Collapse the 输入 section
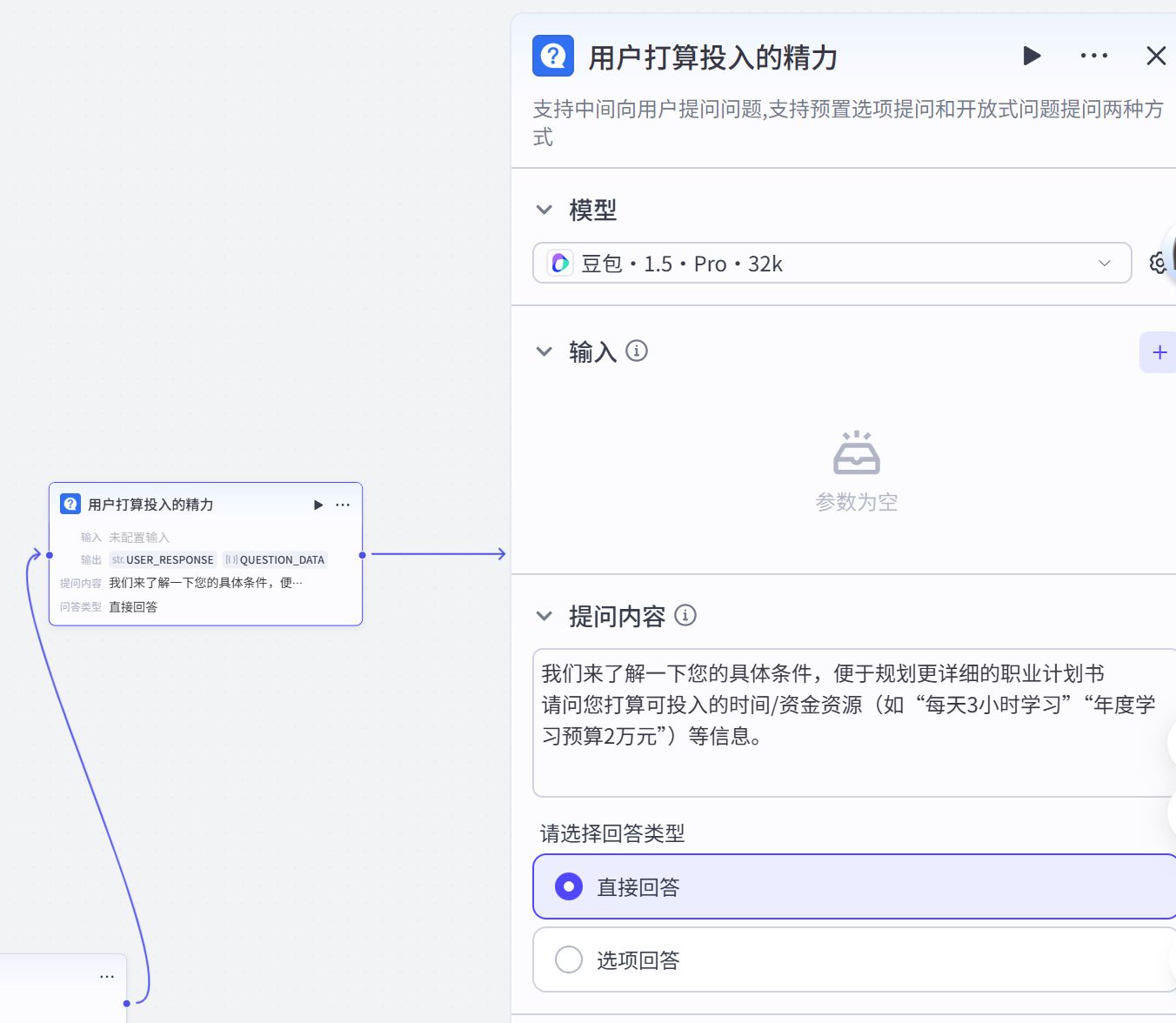Viewport: 1176px width, 1023px height. tap(544, 351)
